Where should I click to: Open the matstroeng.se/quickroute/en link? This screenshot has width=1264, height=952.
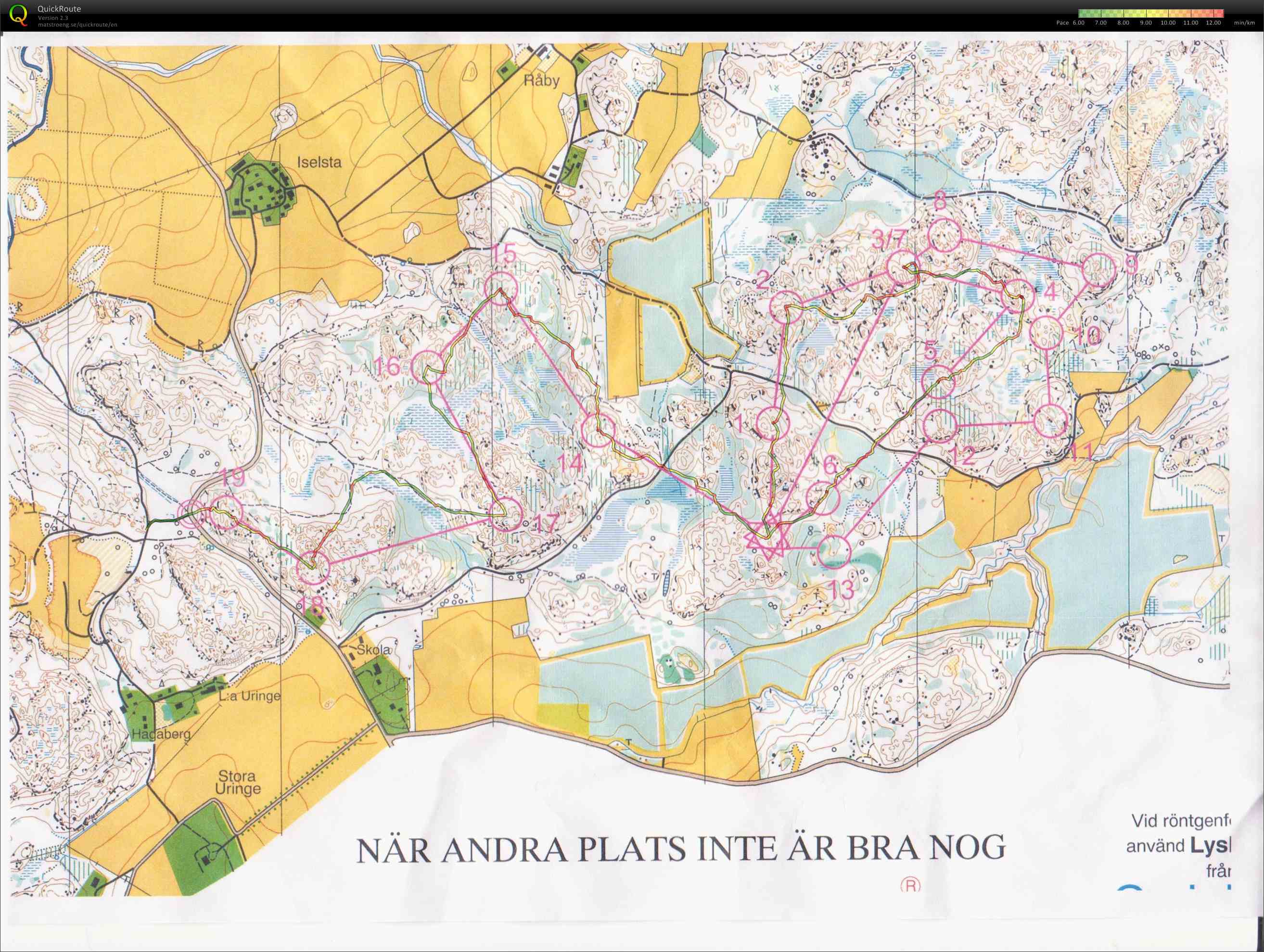77,25
